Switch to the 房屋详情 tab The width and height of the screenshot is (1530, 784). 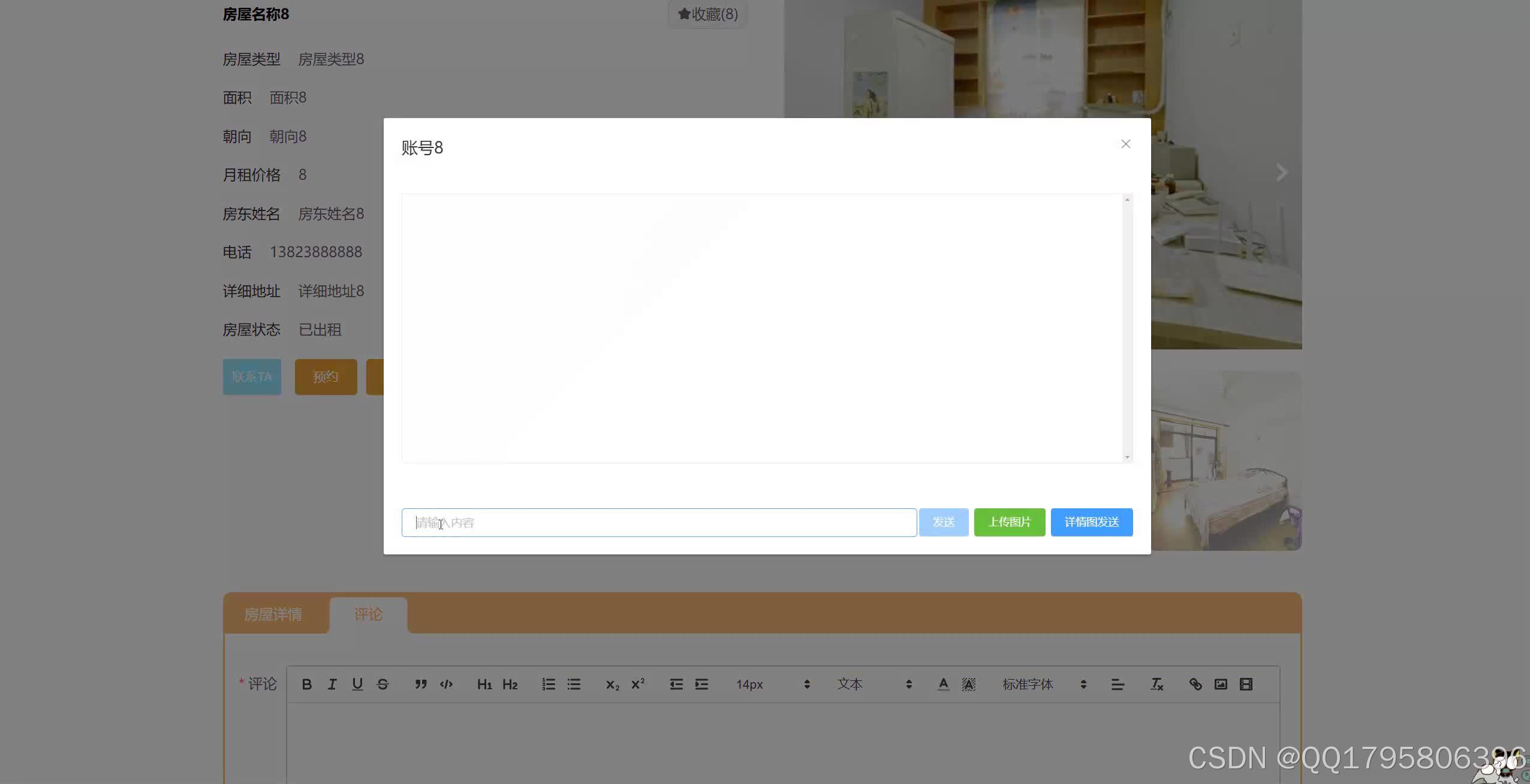[x=275, y=614]
